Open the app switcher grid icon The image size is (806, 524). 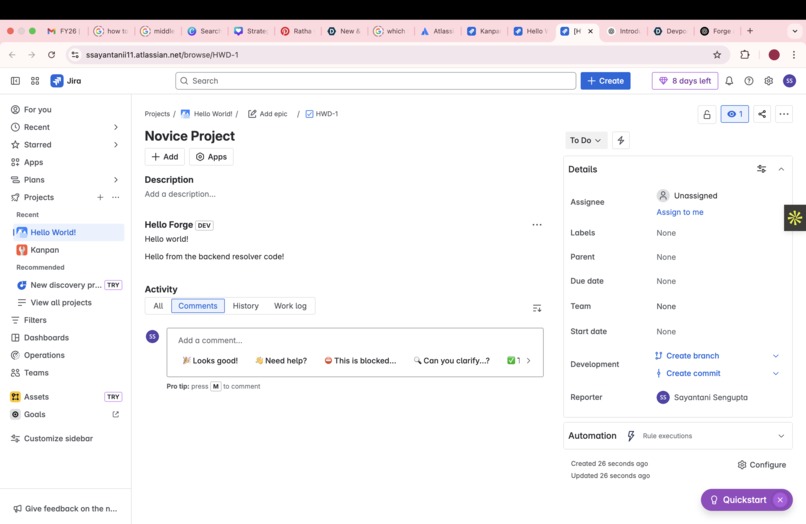pos(35,81)
